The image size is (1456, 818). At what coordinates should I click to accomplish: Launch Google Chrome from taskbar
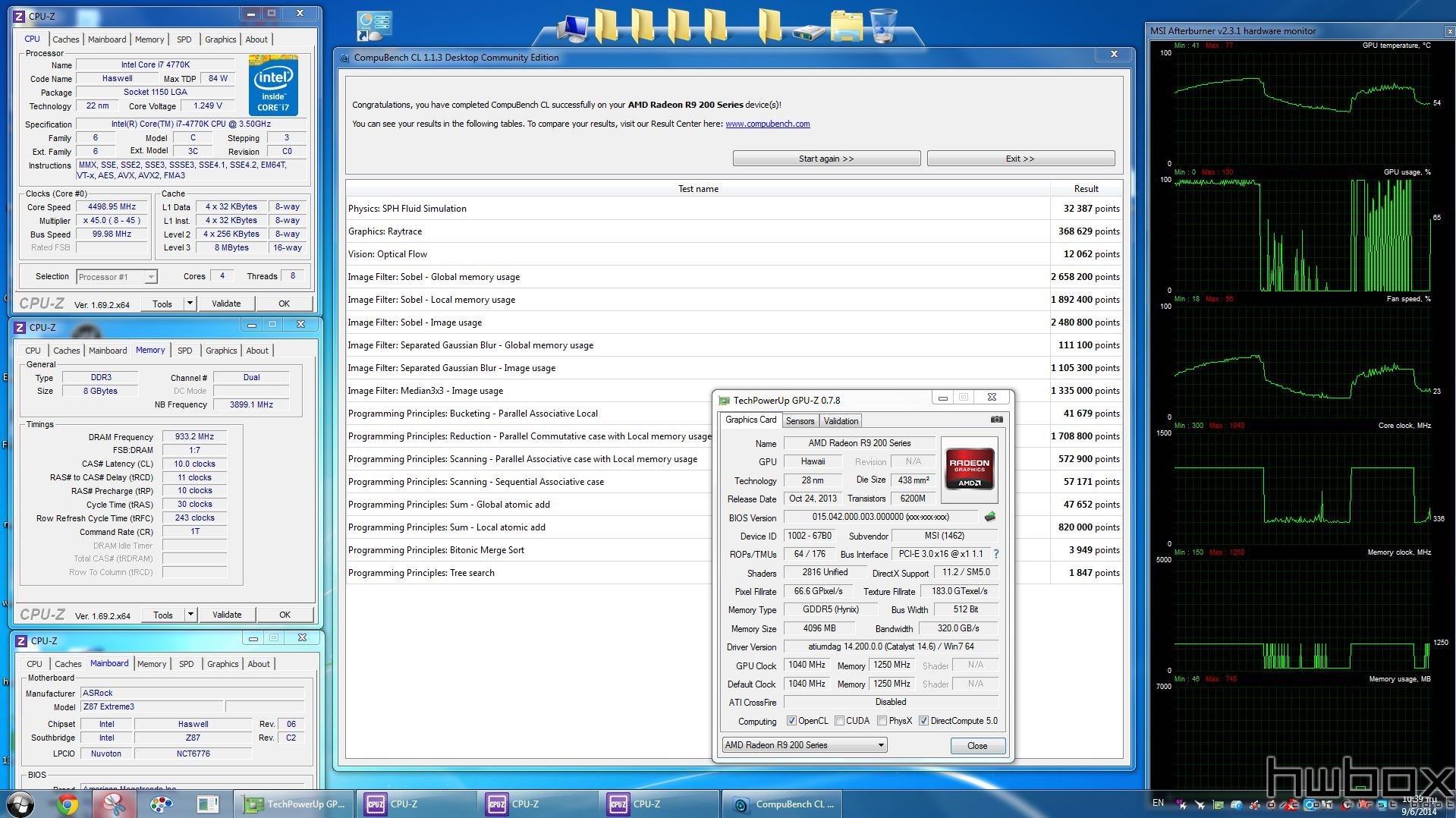point(68,804)
